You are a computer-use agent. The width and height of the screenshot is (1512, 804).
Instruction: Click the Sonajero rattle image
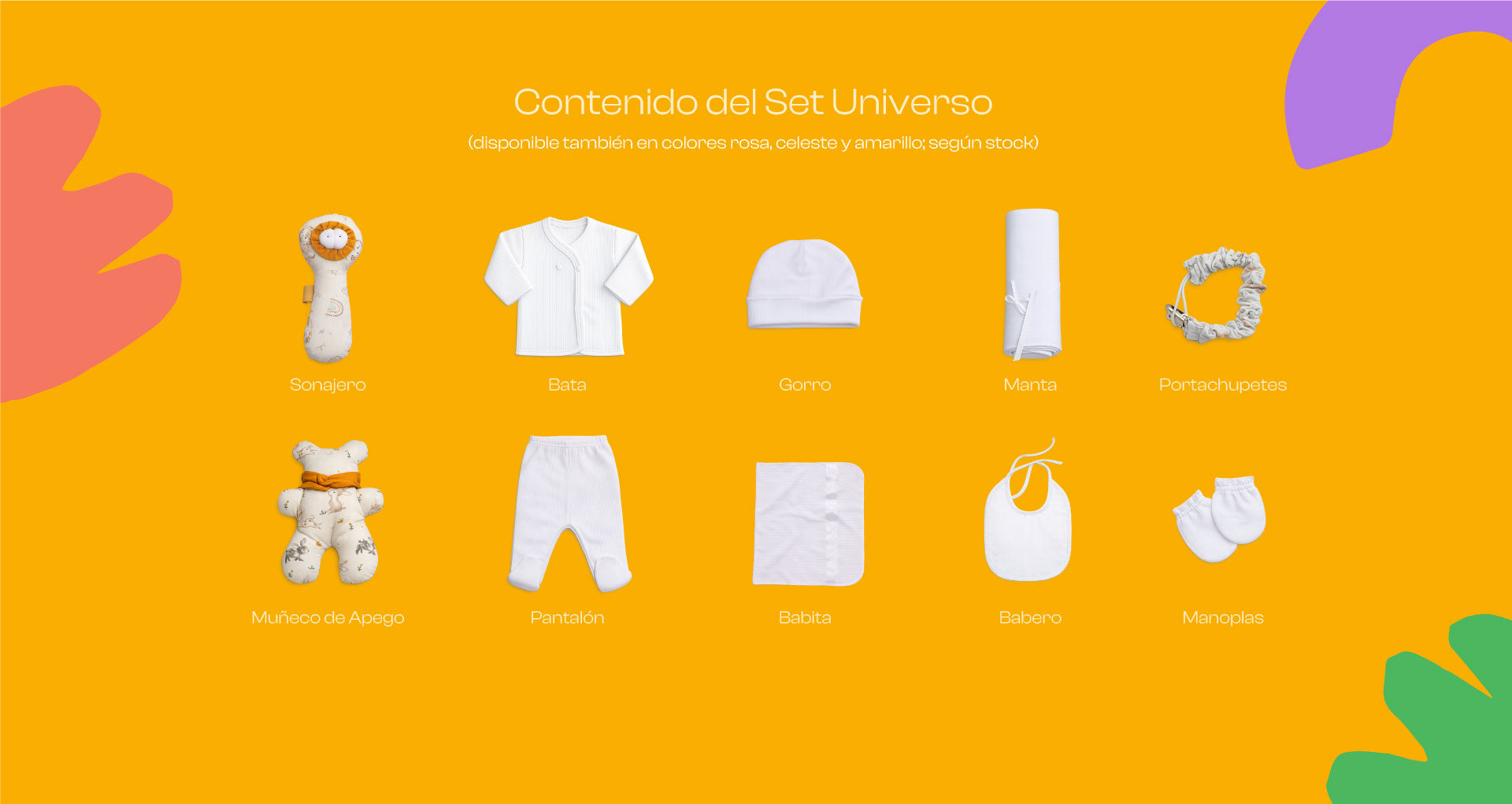tap(330, 287)
